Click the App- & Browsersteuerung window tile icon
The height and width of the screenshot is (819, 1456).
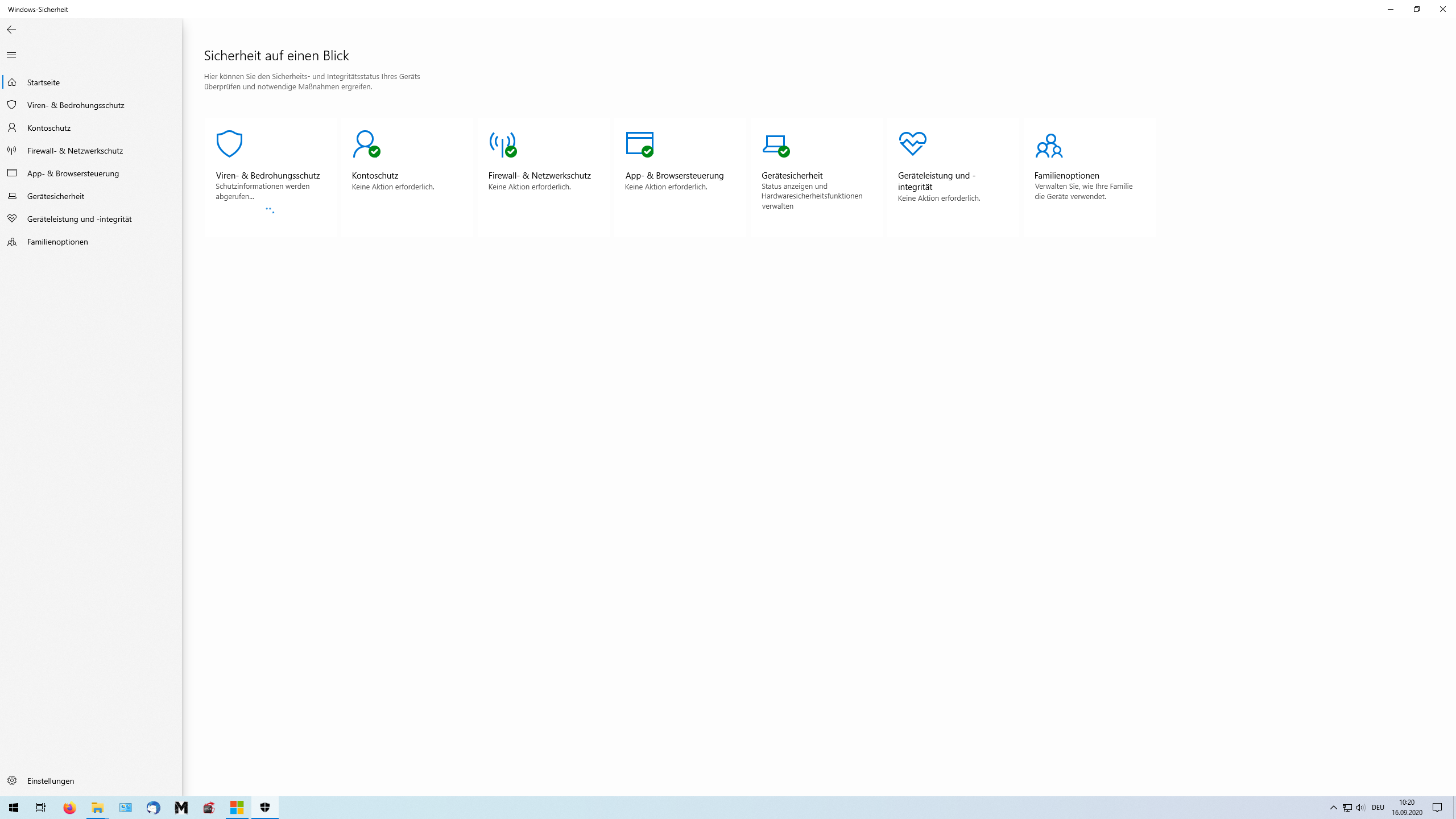(x=639, y=144)
